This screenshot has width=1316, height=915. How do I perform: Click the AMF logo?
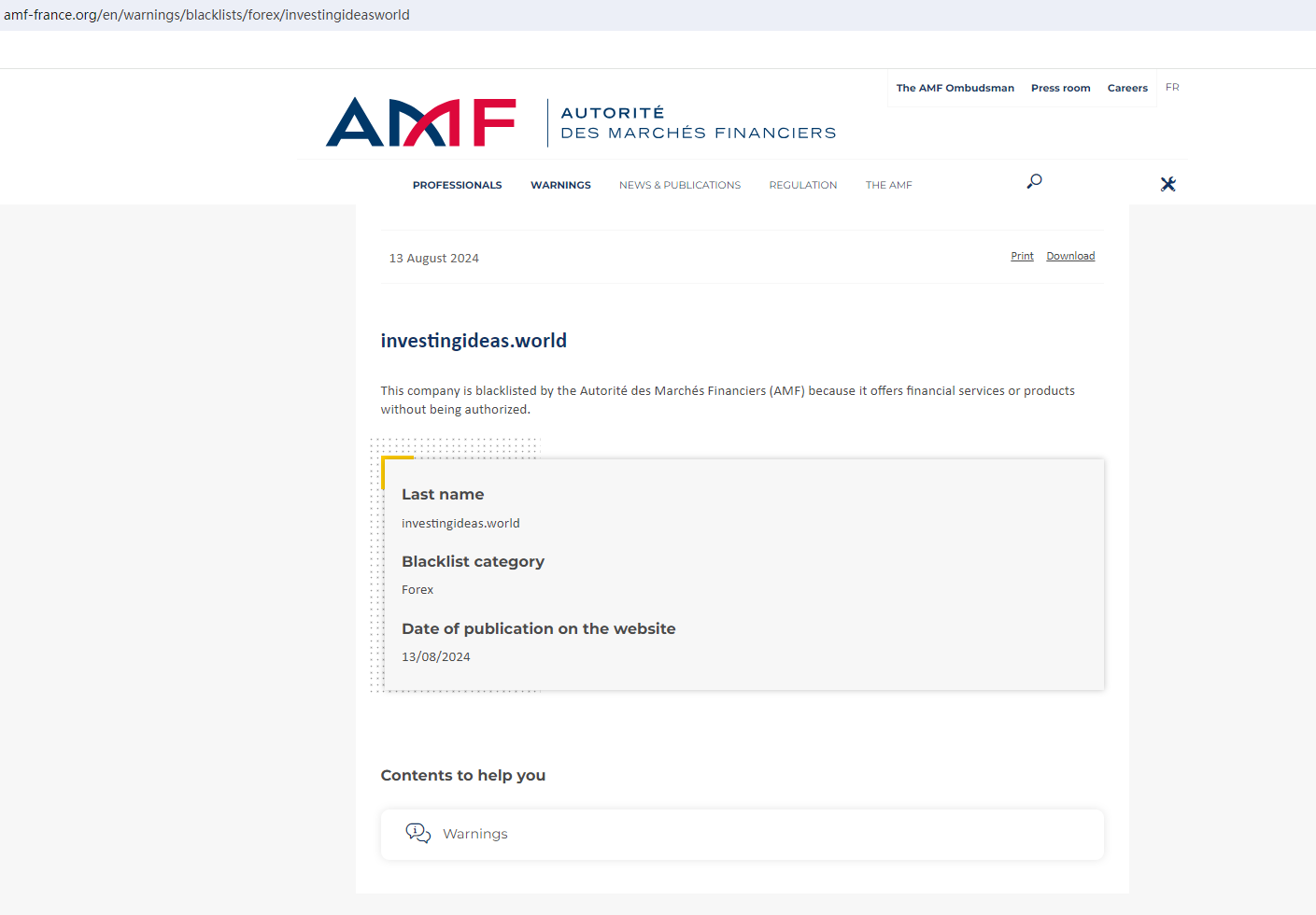point(420,122)
